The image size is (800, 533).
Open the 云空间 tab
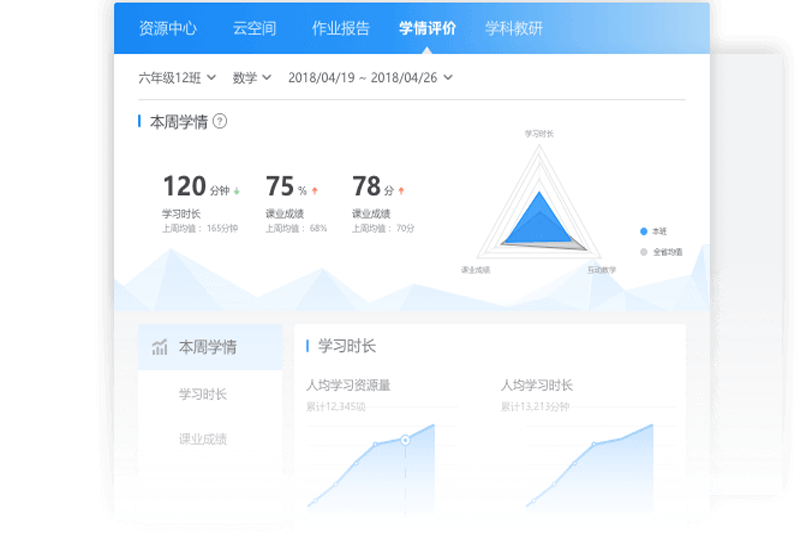click(254, 28)
